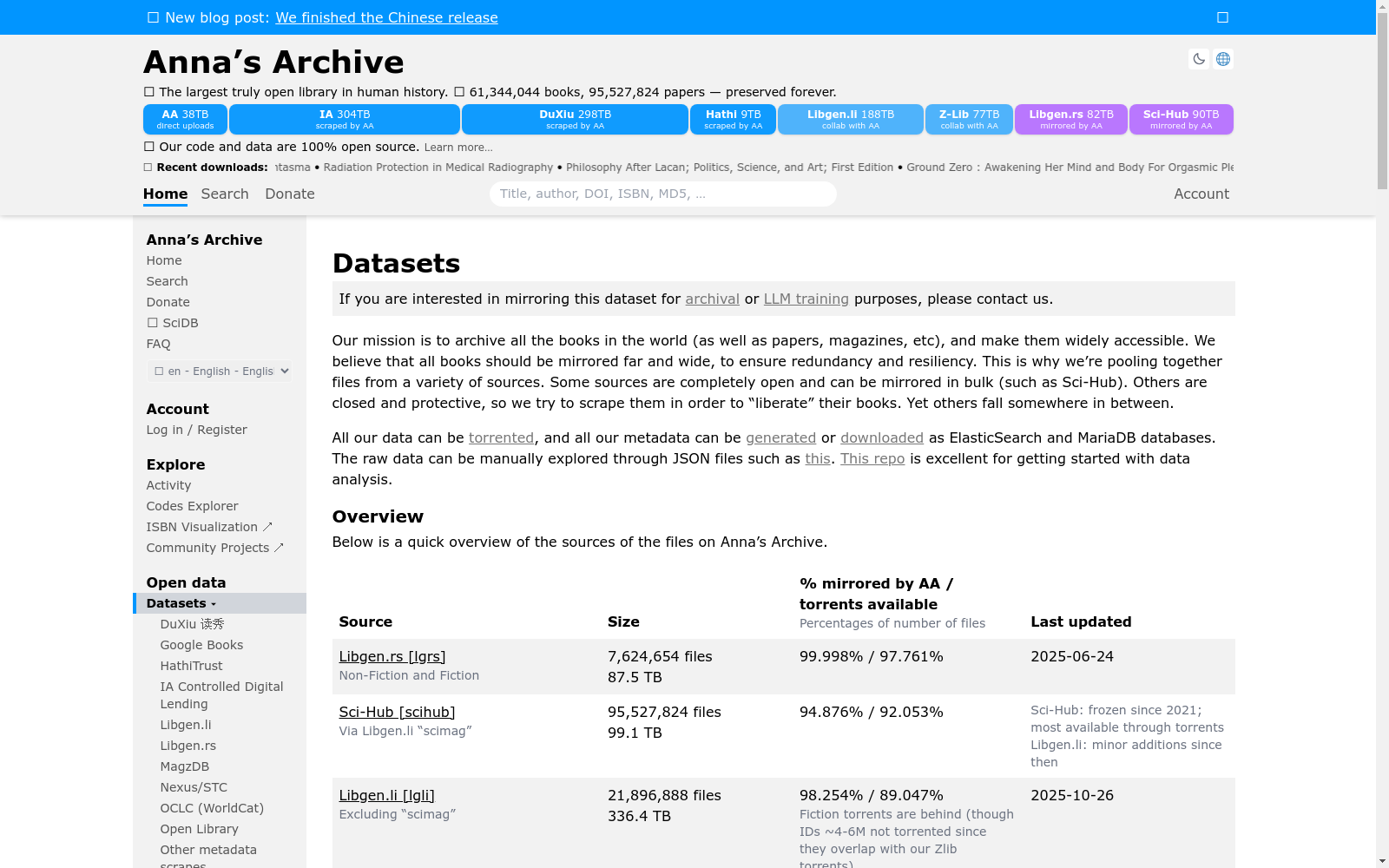This screenshot has height=868, width=1389.
Task: Open the Chinese release blog post link
Action: (x=386, y=17)
